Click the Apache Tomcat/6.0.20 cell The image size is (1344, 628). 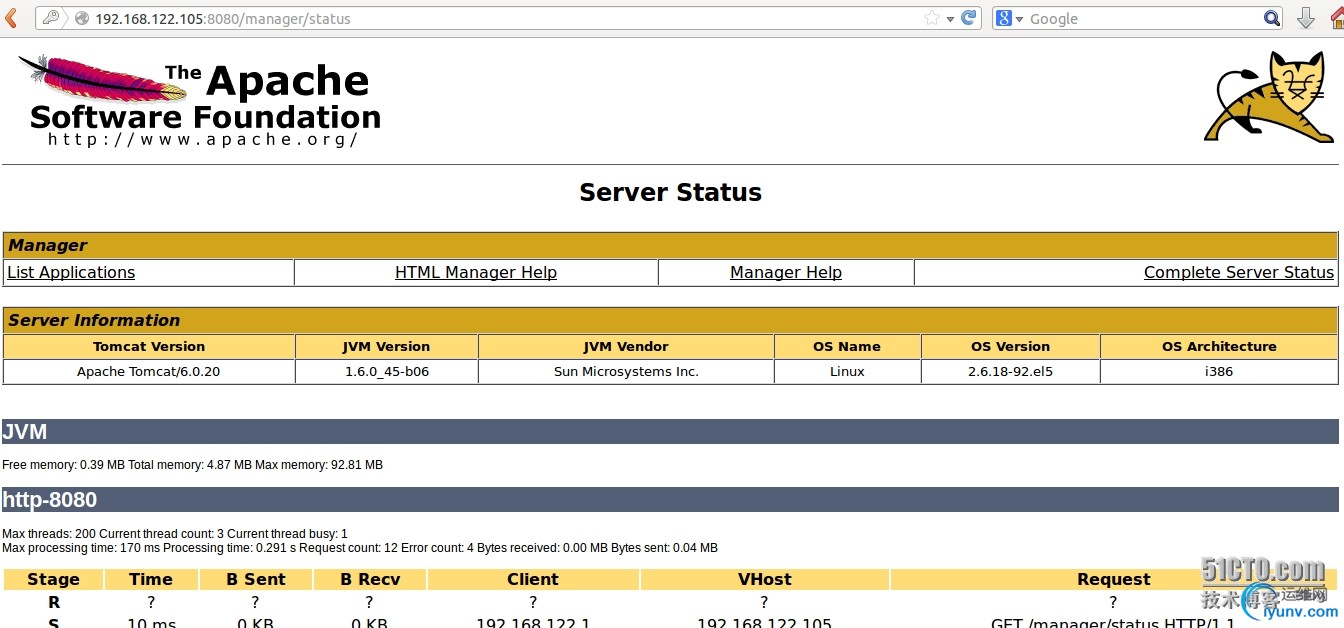(x=149, y=371)
